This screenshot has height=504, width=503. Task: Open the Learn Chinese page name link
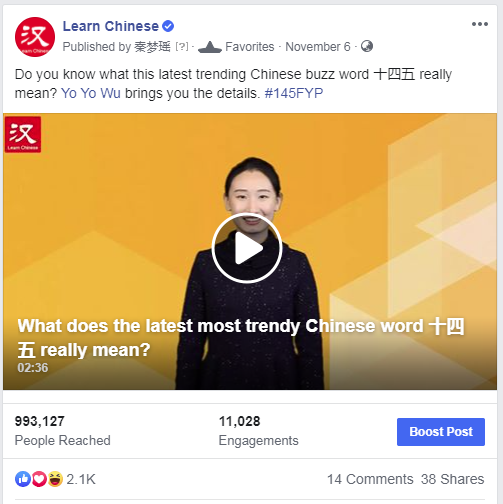(x=111, y=26)
